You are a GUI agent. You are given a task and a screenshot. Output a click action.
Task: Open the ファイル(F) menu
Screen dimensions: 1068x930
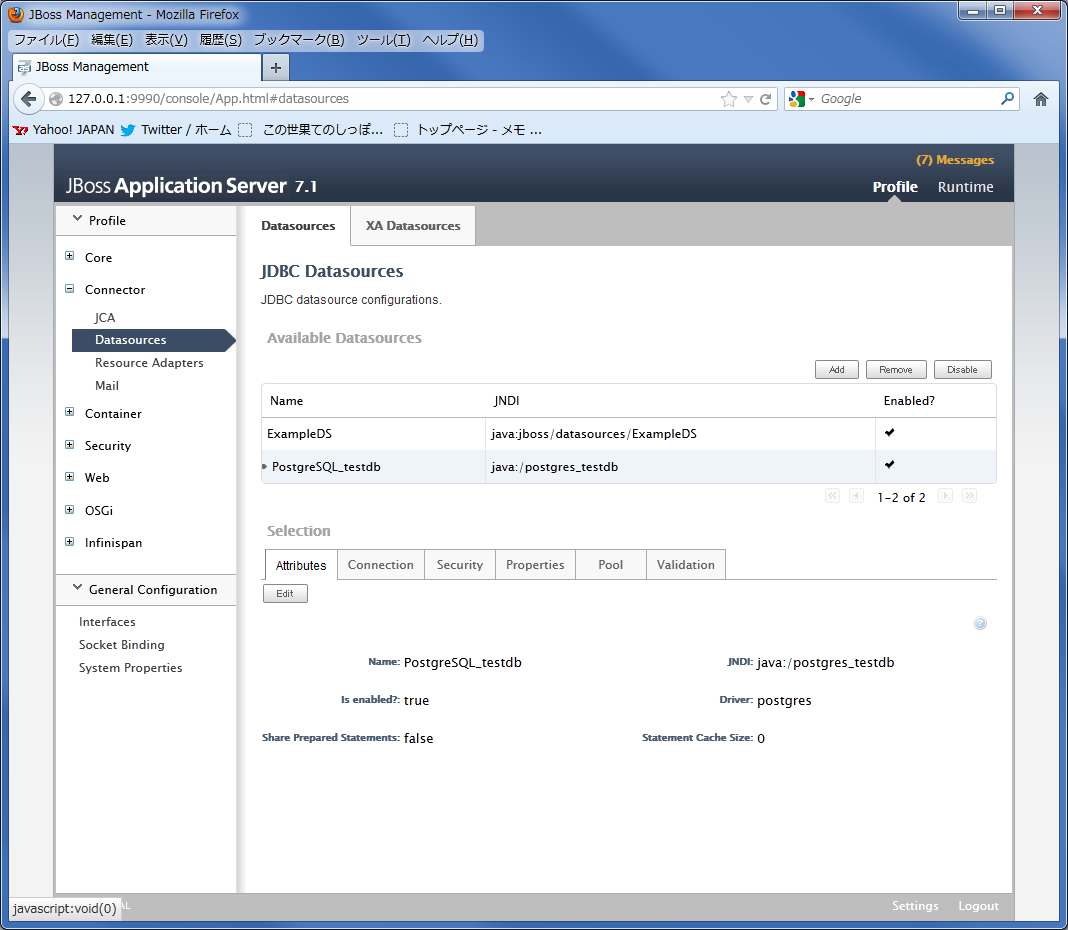(x=46, y=40)
